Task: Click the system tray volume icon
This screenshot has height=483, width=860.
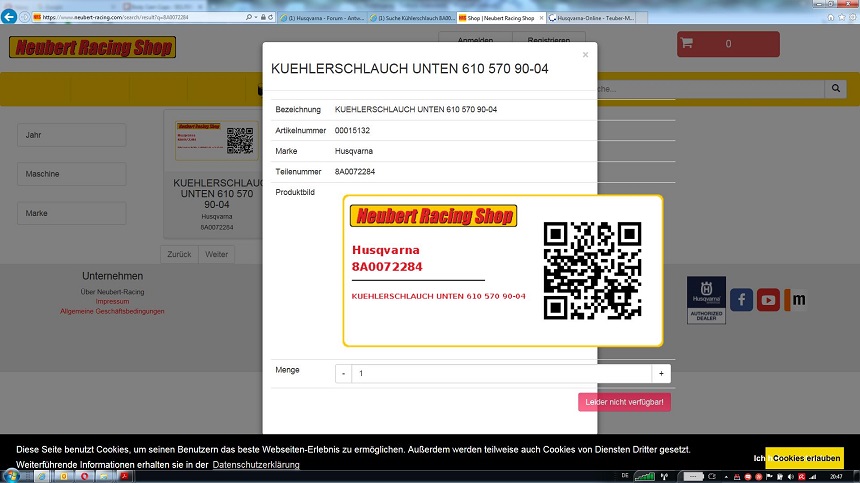Action: pos(791,477)
